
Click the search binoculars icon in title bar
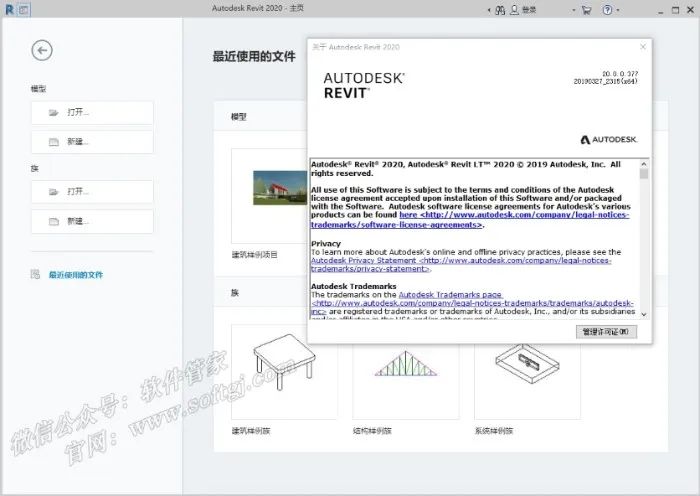coord(499,9)
